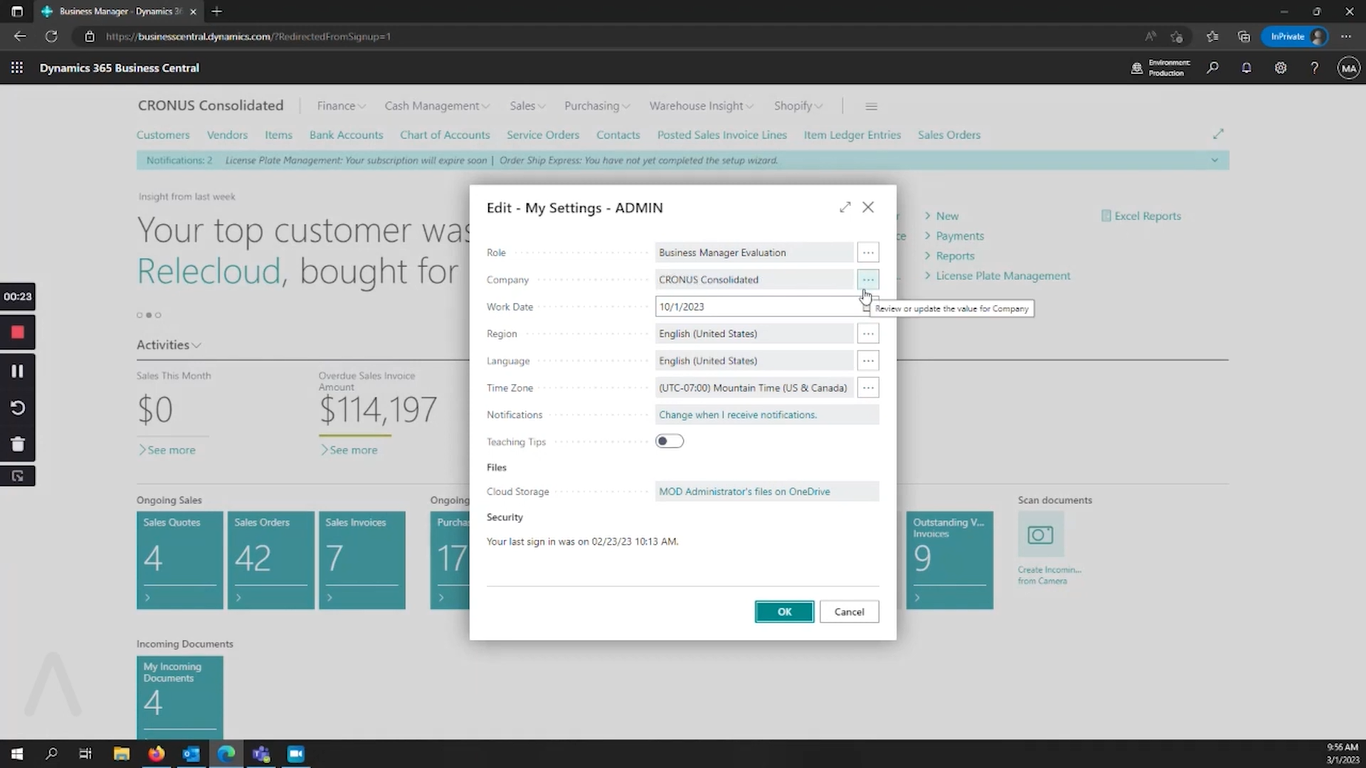Confirm settings with the OK button

tap(784, 612)
